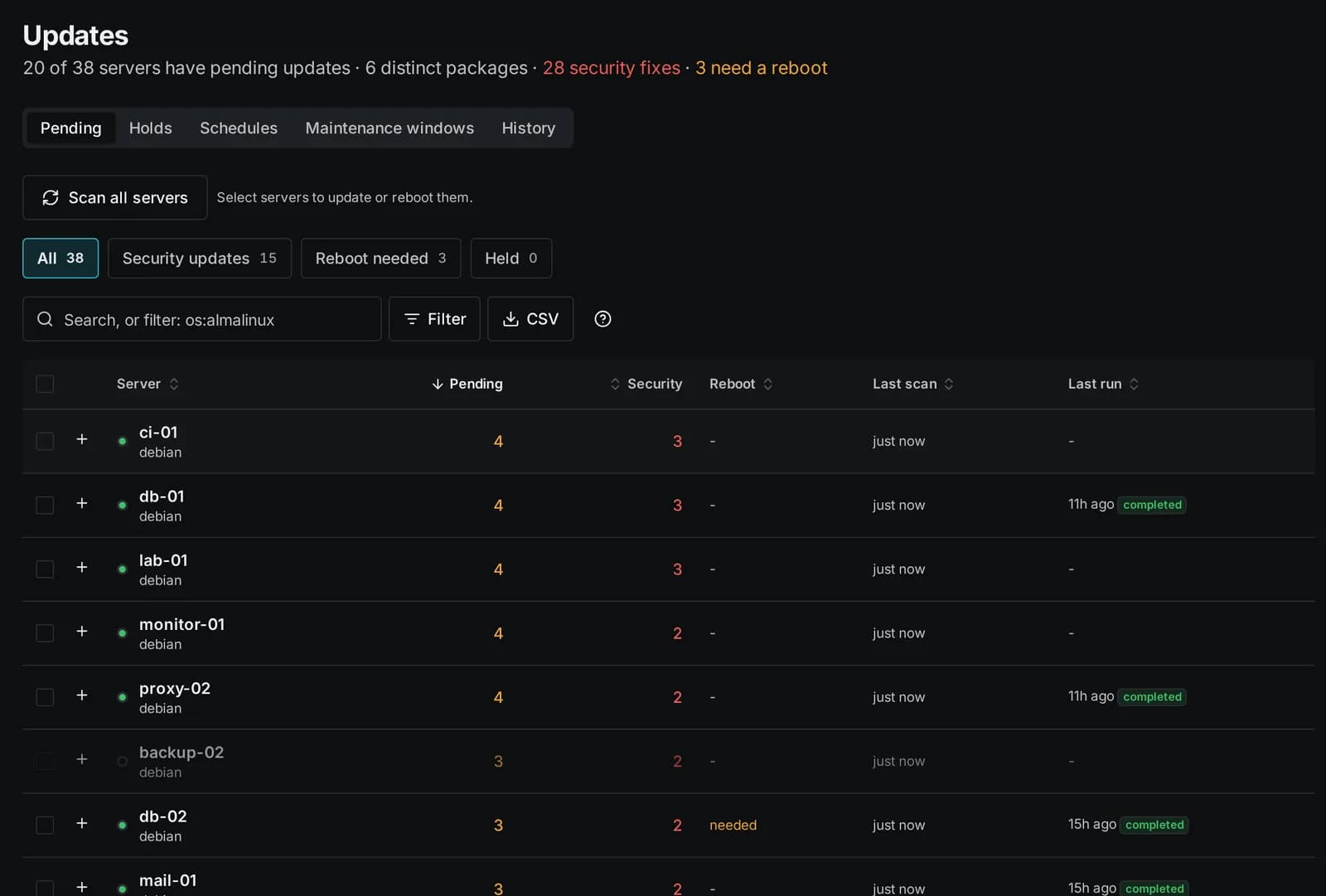
Task: Select the db-02 row checkbox
Action: point(45,825)
